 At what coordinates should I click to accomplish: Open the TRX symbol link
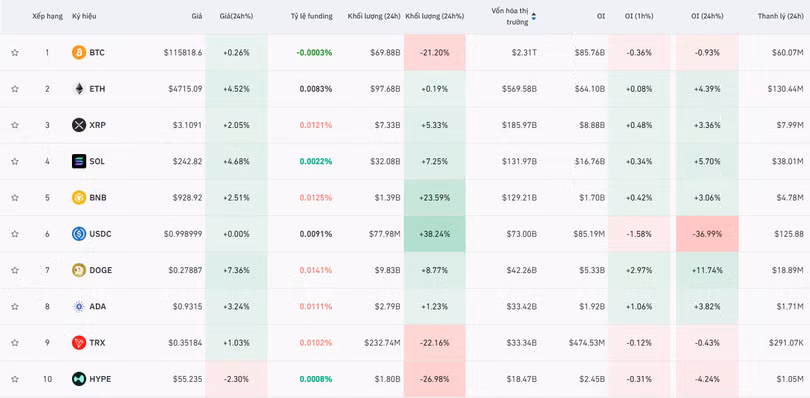[x=98, y=343]
